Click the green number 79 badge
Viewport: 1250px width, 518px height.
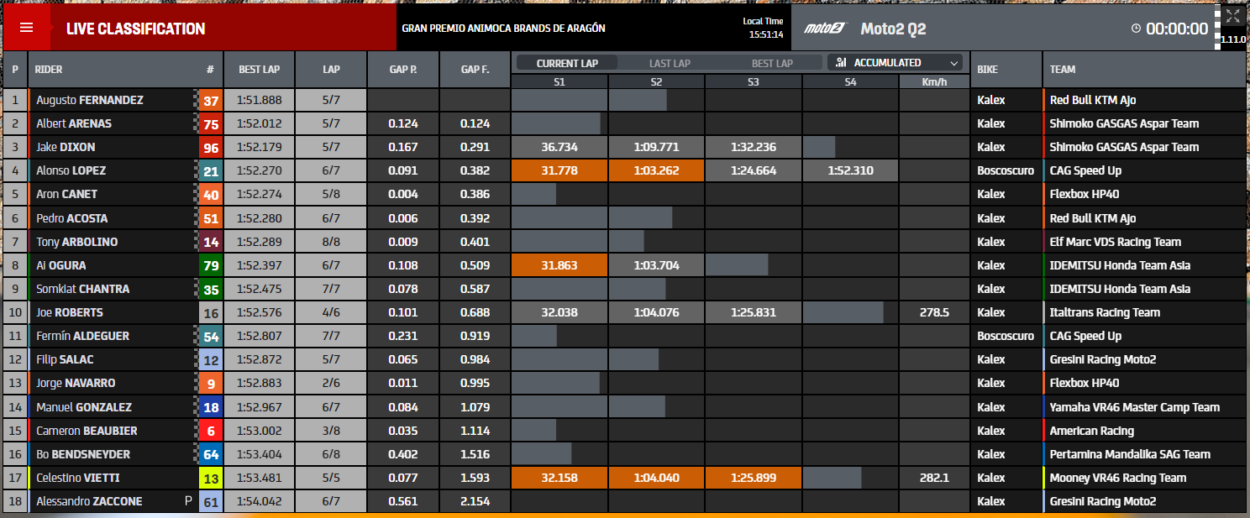210,266
